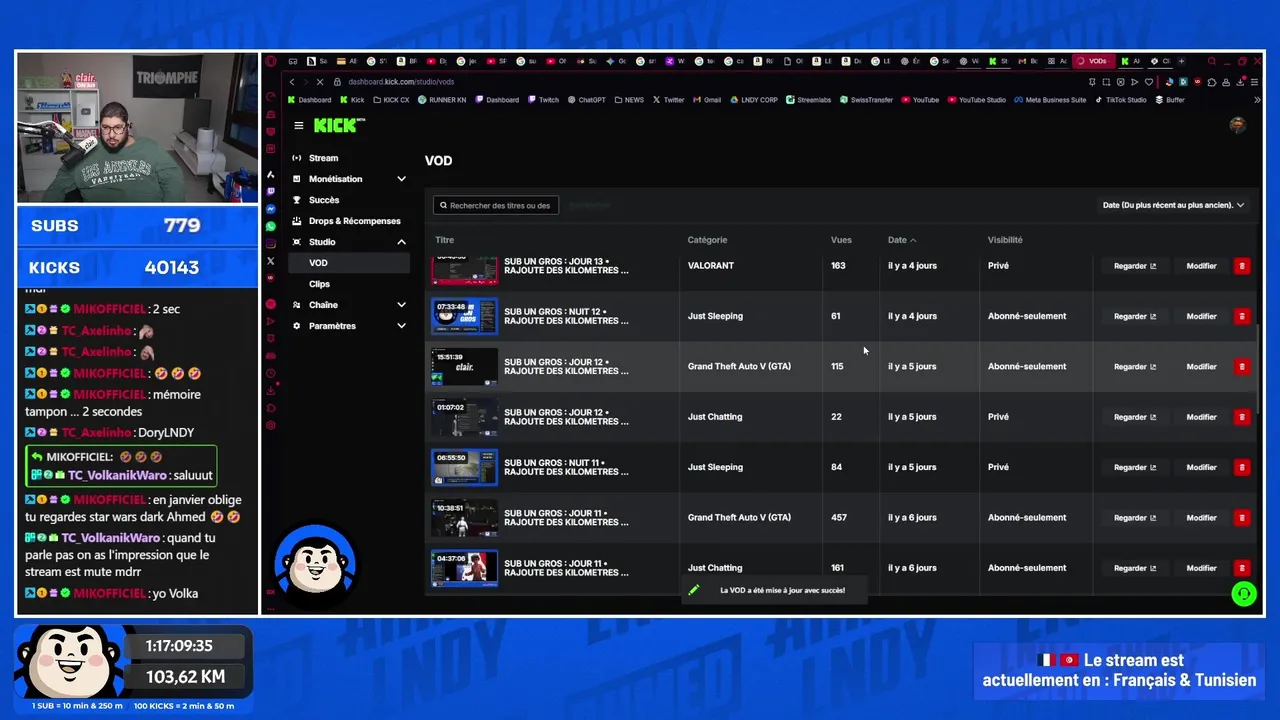Screen dimensions: 1280x720
Task: Click Regarder for the JOUR 11 GTA VOD
Action: 1135,517
